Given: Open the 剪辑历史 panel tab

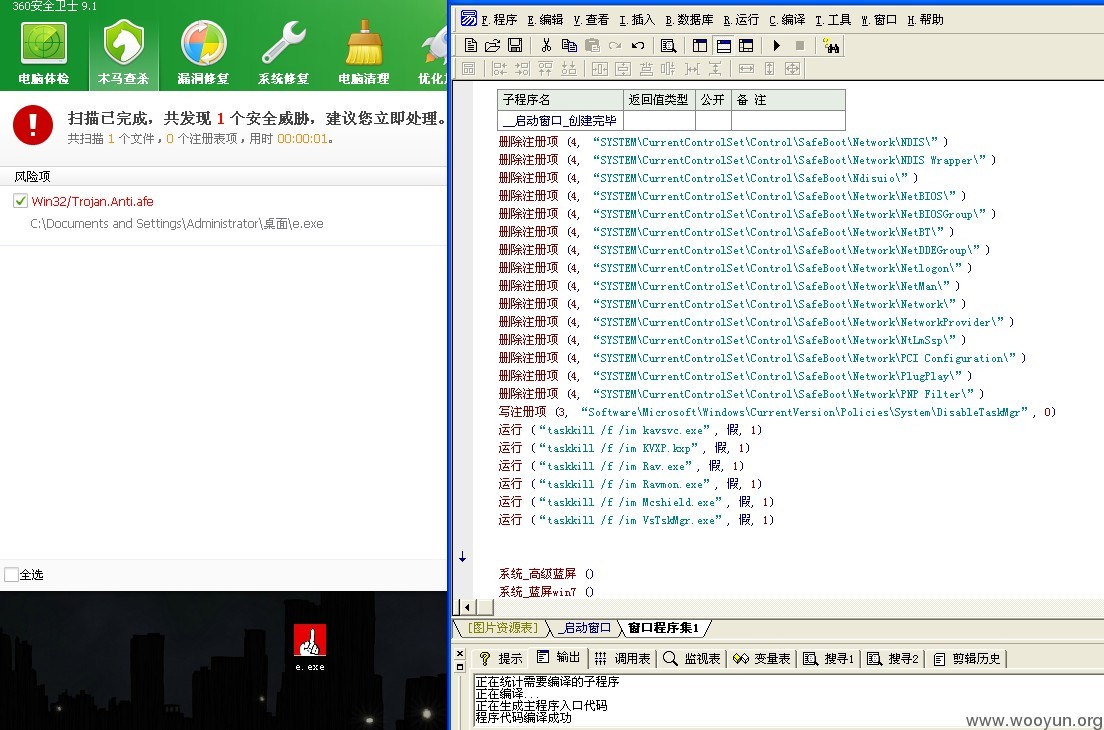Looking at the screenshot, I should 967,658.
